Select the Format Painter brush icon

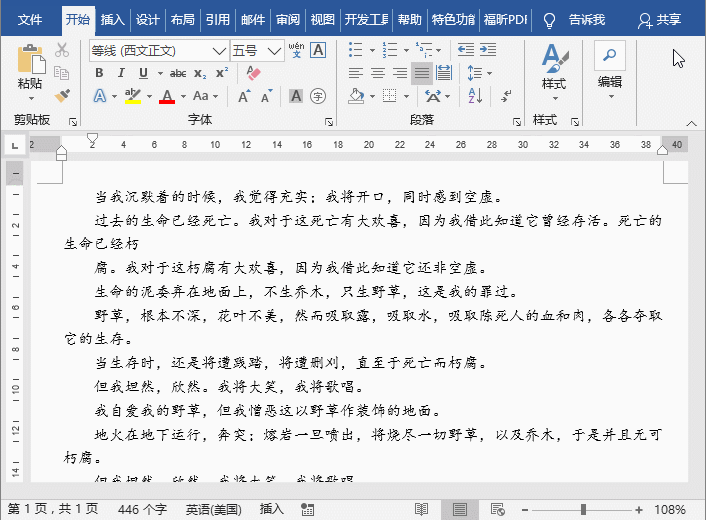pos(62,95)
